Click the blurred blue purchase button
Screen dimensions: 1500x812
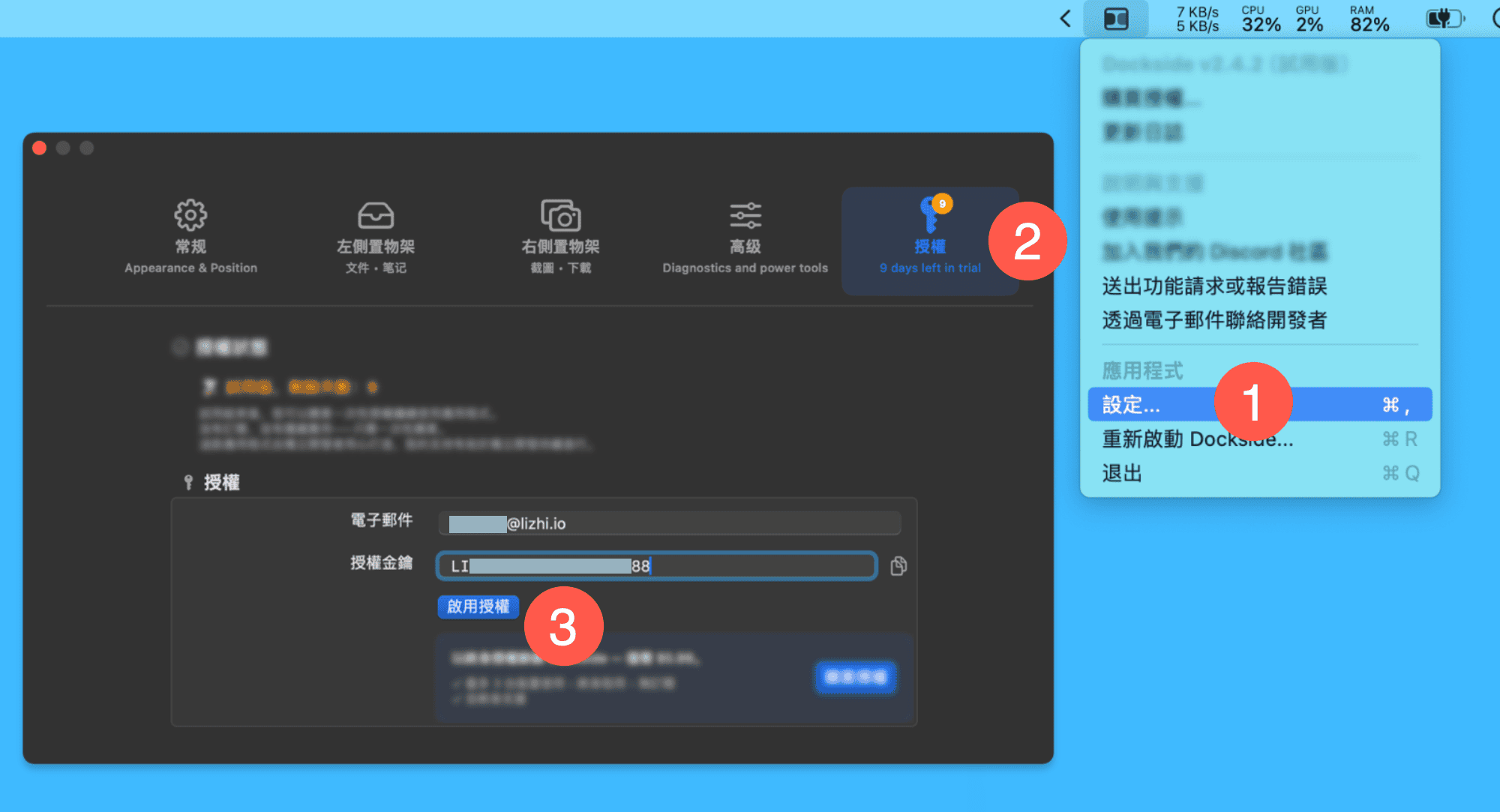[x=855, y=677]
